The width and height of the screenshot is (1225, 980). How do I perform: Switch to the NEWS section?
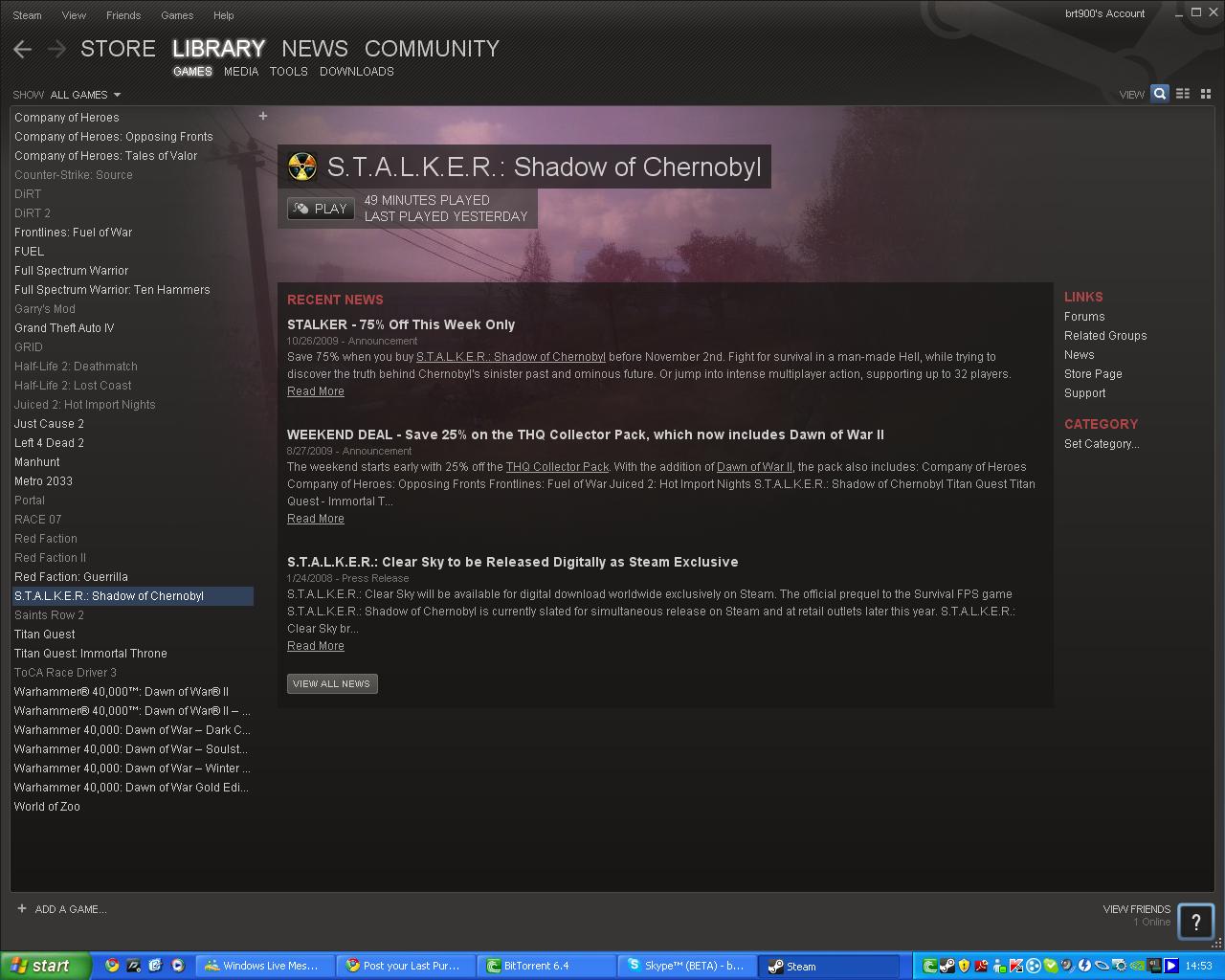315,49
